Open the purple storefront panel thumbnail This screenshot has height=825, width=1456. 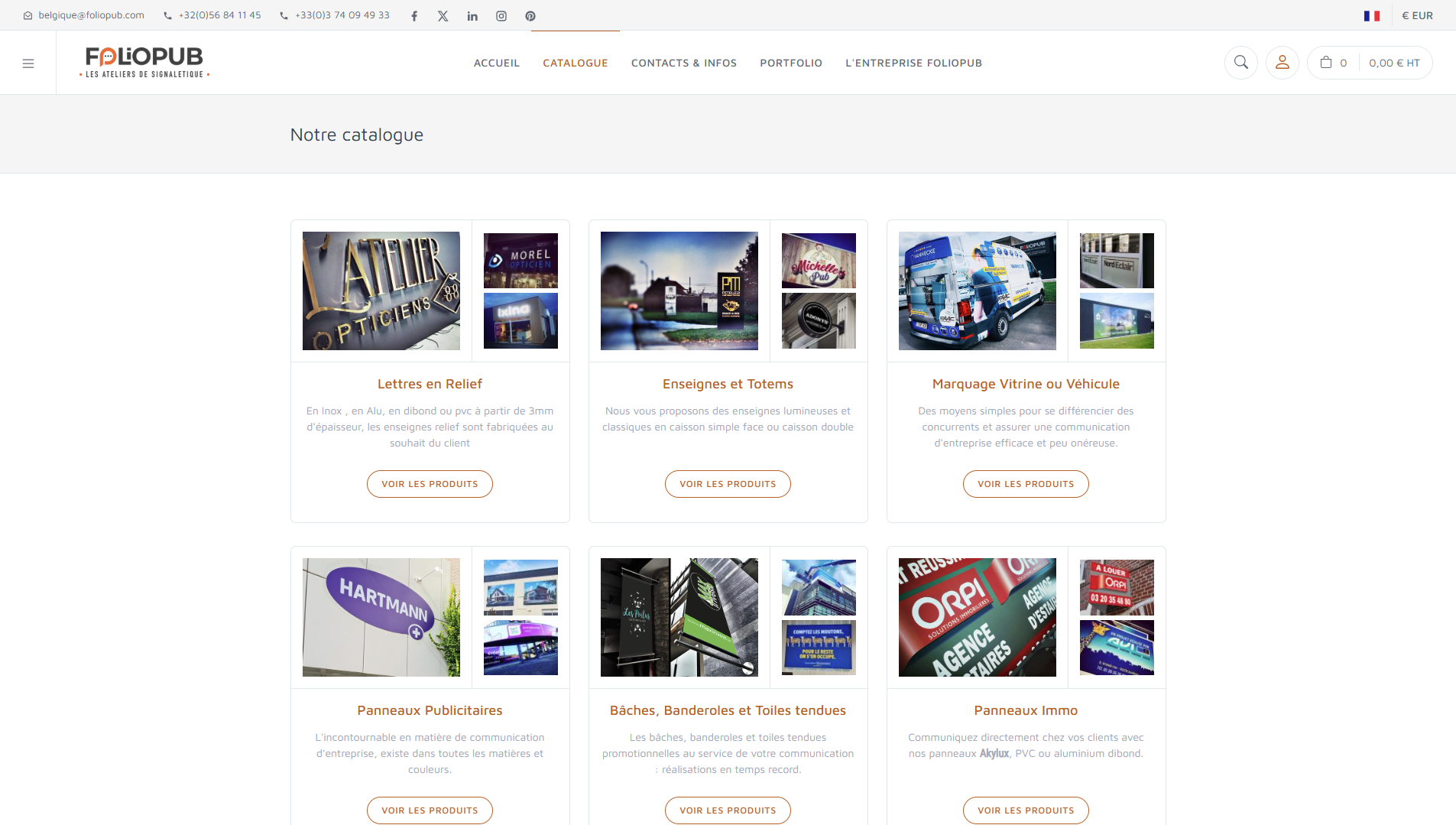(x=520, y=648)
